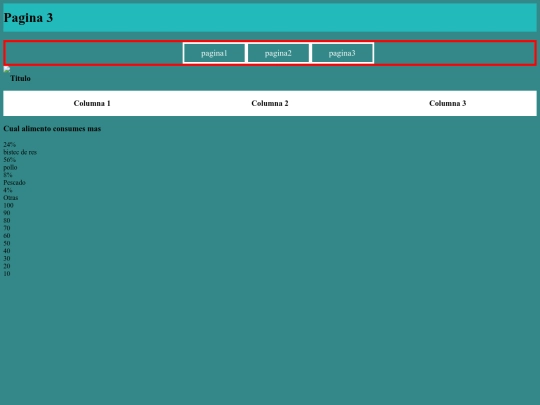Select the Titulo heading text
This screenshot has height=405, width=540.
click(20, 79)
